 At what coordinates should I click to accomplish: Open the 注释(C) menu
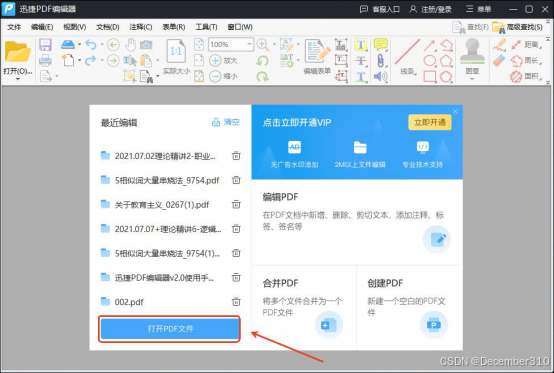(141, 27)
